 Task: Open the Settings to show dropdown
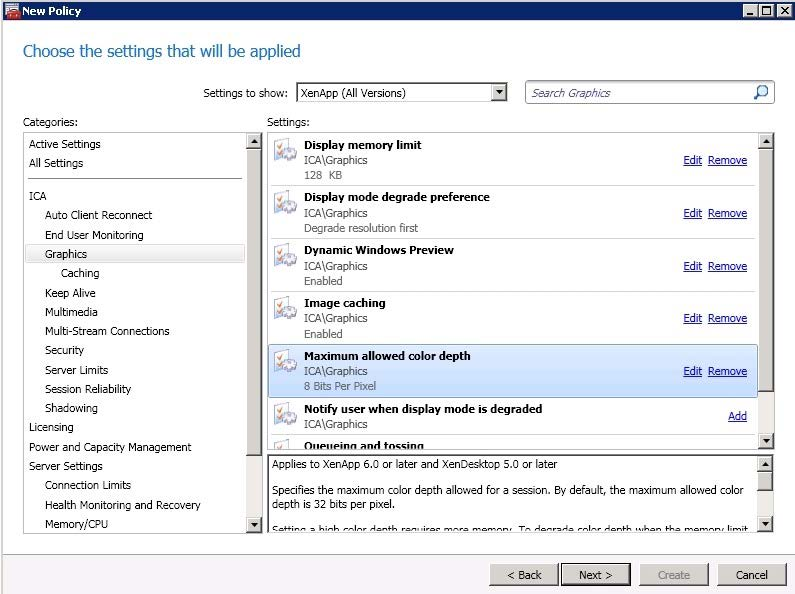coord(499,92)
